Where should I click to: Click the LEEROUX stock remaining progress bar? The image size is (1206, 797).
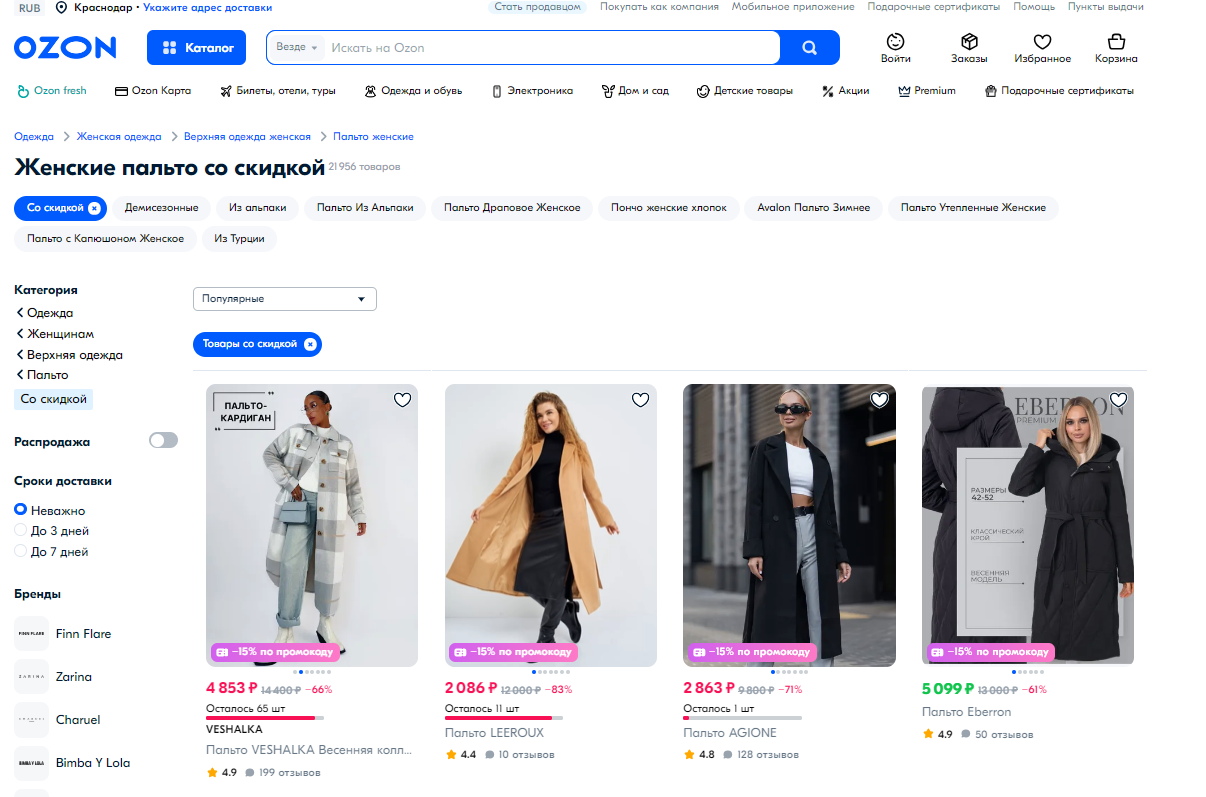click(504, 718)
